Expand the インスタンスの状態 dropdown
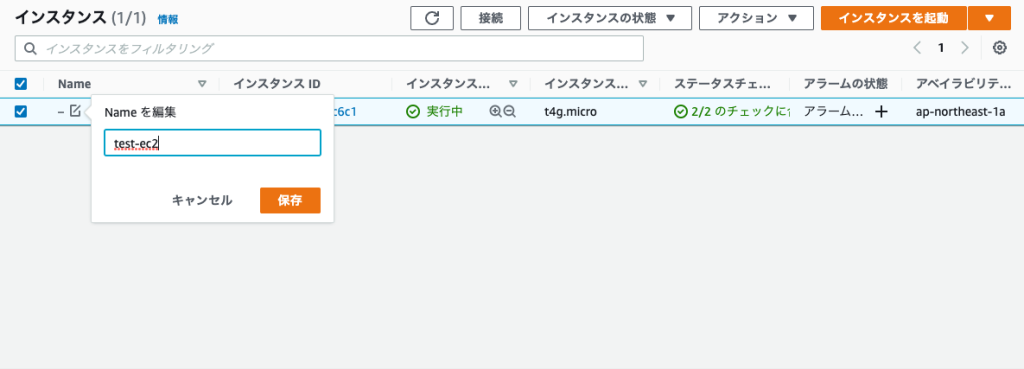 click(x=610, y=18)
